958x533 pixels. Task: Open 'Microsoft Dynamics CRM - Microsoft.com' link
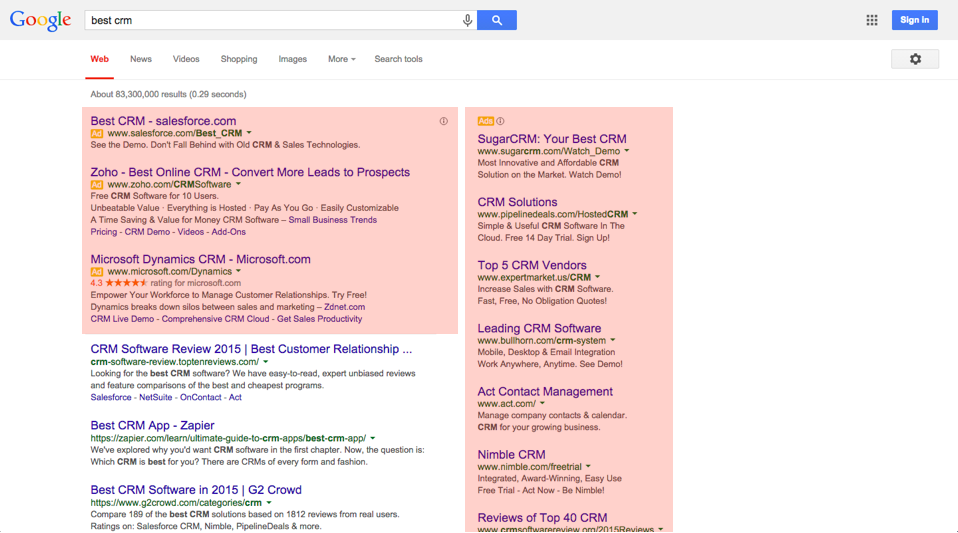click(200, 259)
